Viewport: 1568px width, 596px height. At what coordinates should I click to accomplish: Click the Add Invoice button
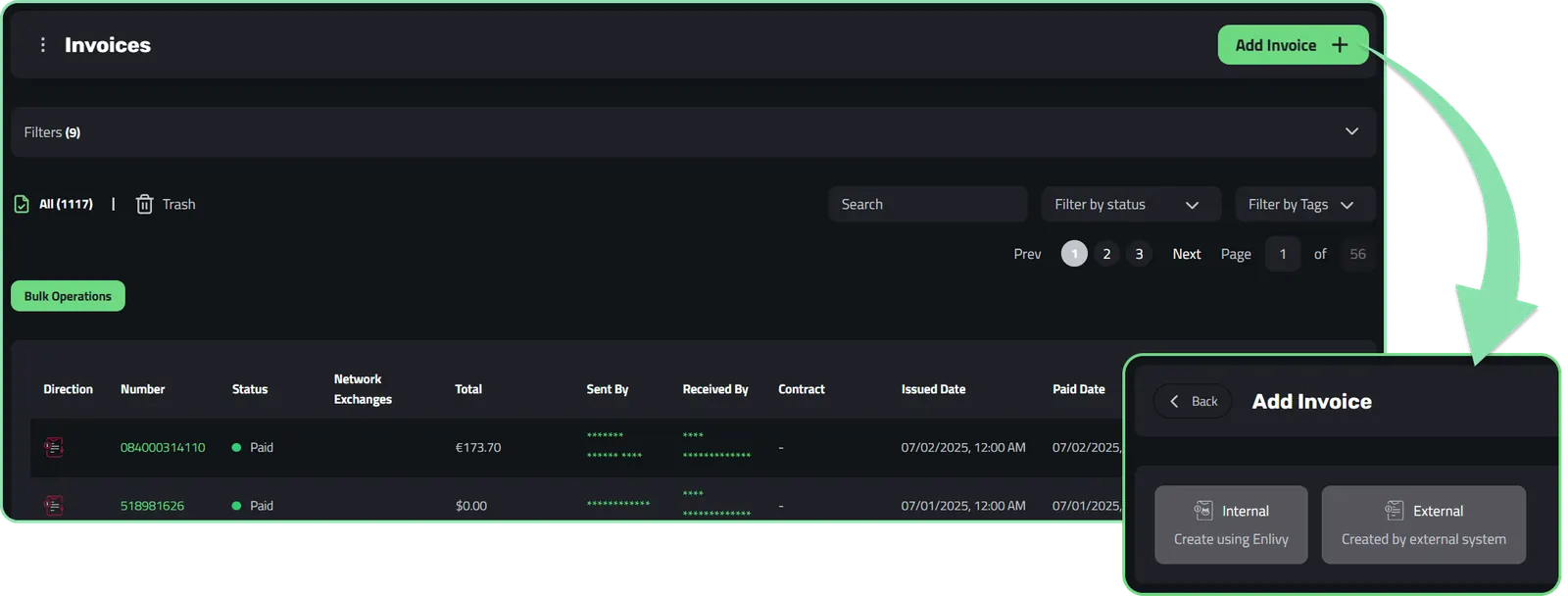point(1293,45)
